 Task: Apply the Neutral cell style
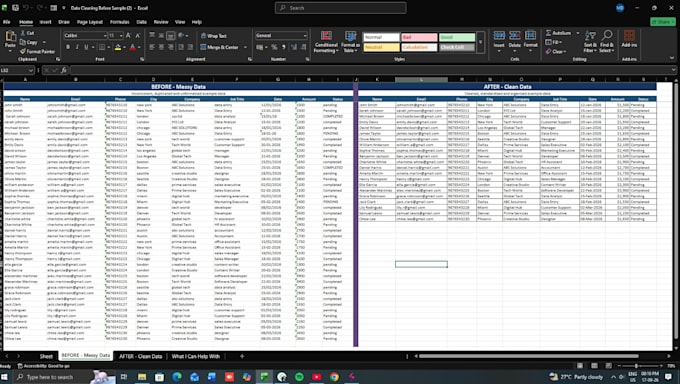click(x=381, y=47)
